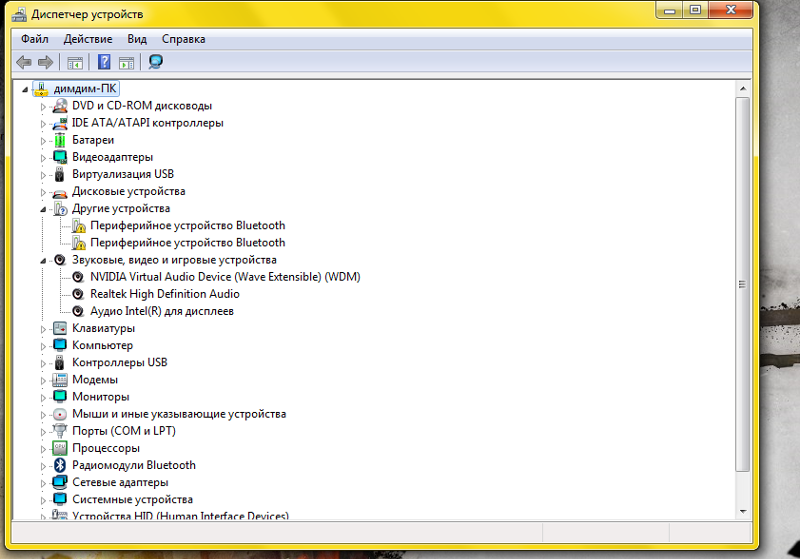
Task: Click the NVIDIA Virtual Audio Device icon
Action: click(x=78, y=277)
